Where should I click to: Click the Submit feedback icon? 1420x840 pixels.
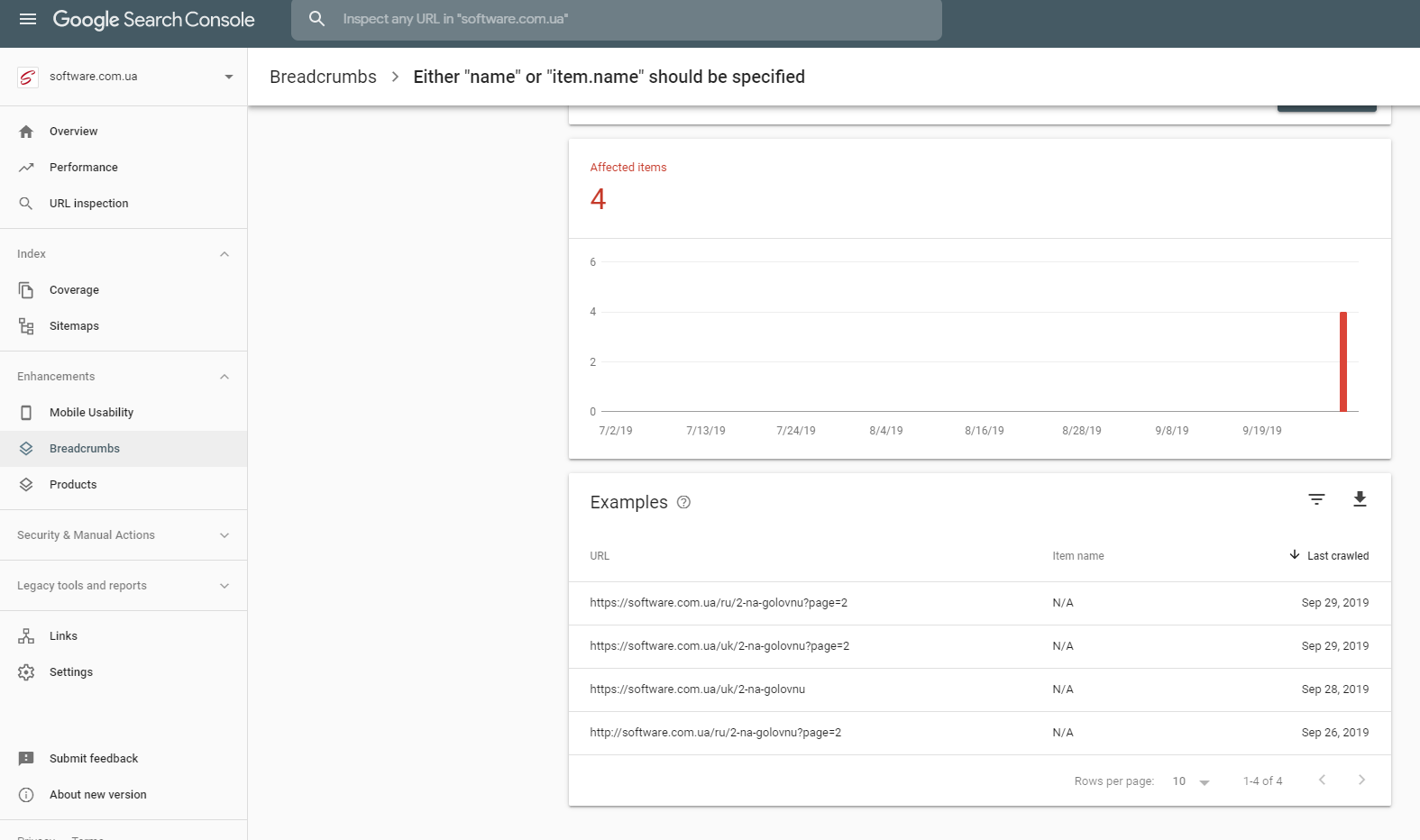click(26, 759)
